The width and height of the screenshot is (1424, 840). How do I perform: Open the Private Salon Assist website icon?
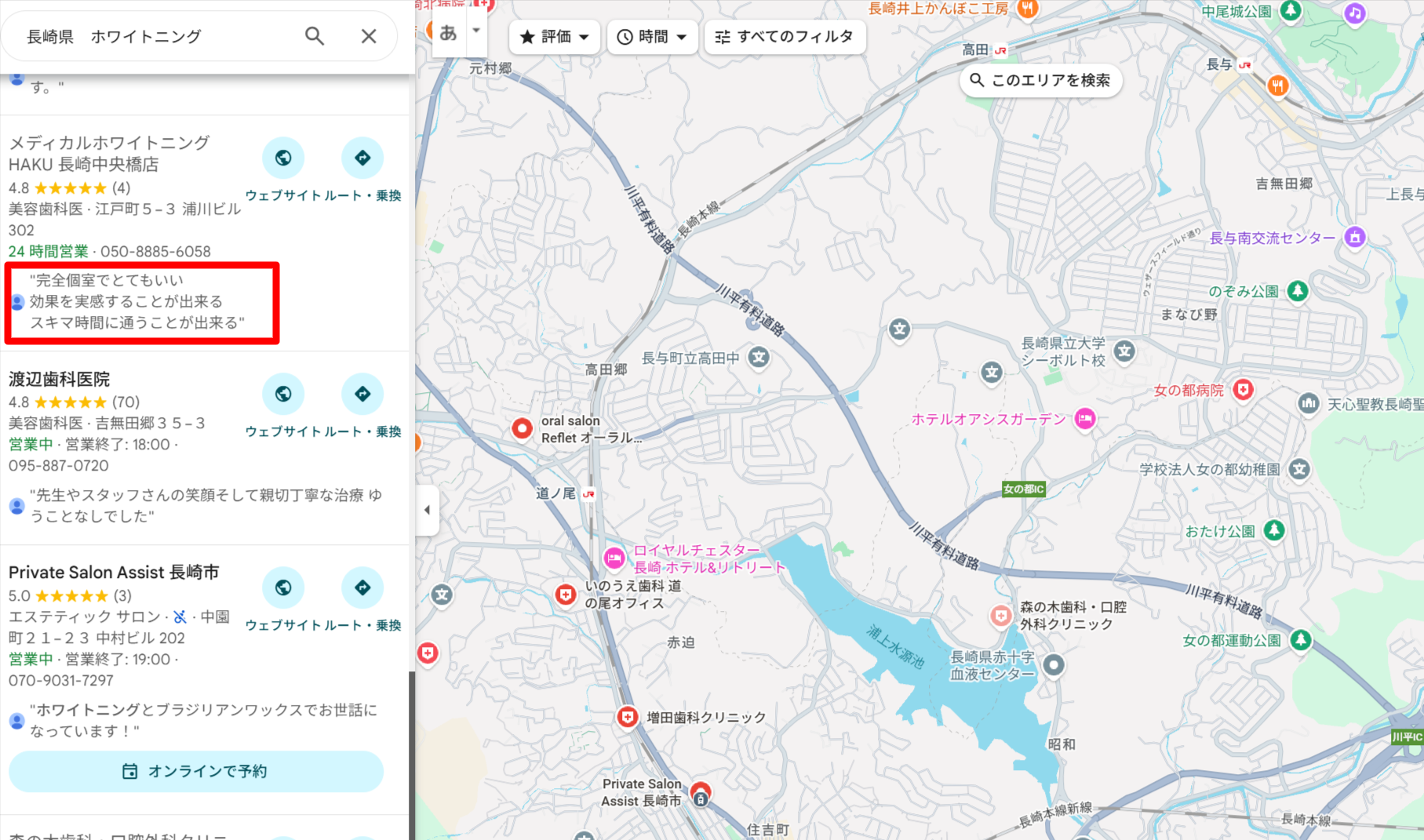pyautogui.click(x=283, y=587)
